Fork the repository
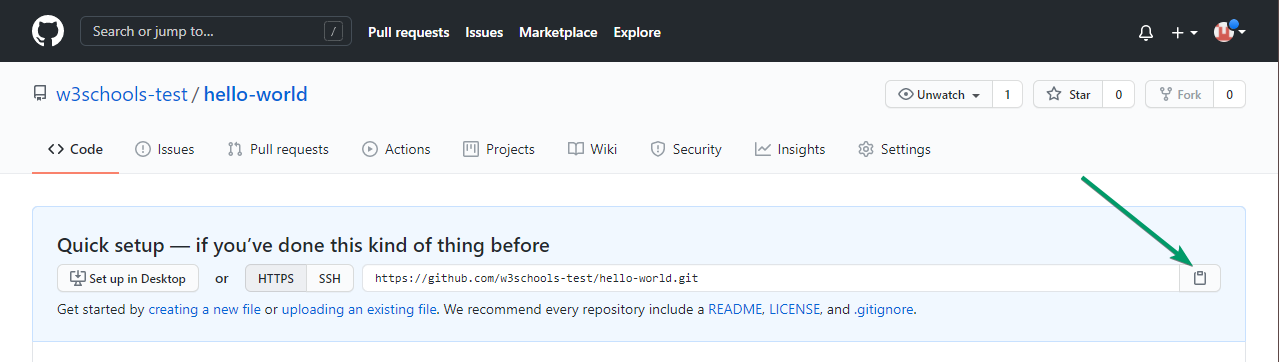Screen dimensions: 1279x362 click(1179, 95)
